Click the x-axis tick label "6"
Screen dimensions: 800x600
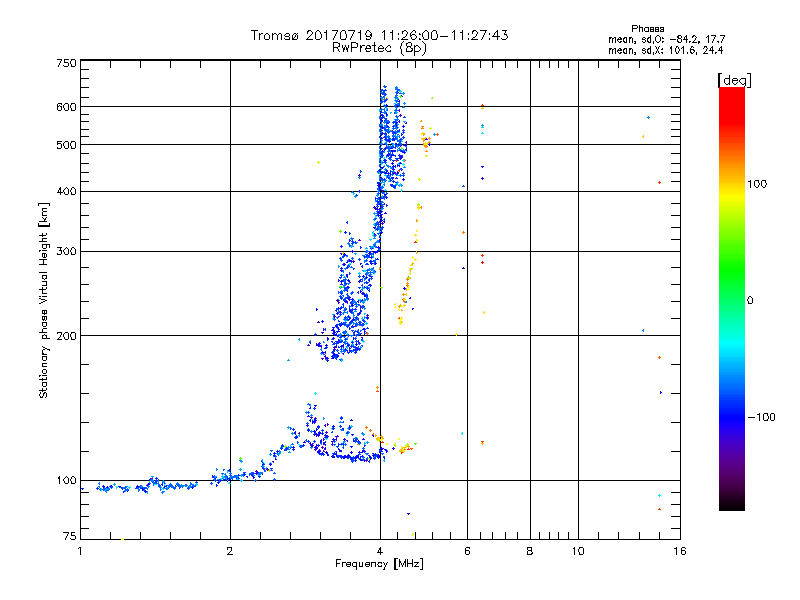tap(467, 551)
